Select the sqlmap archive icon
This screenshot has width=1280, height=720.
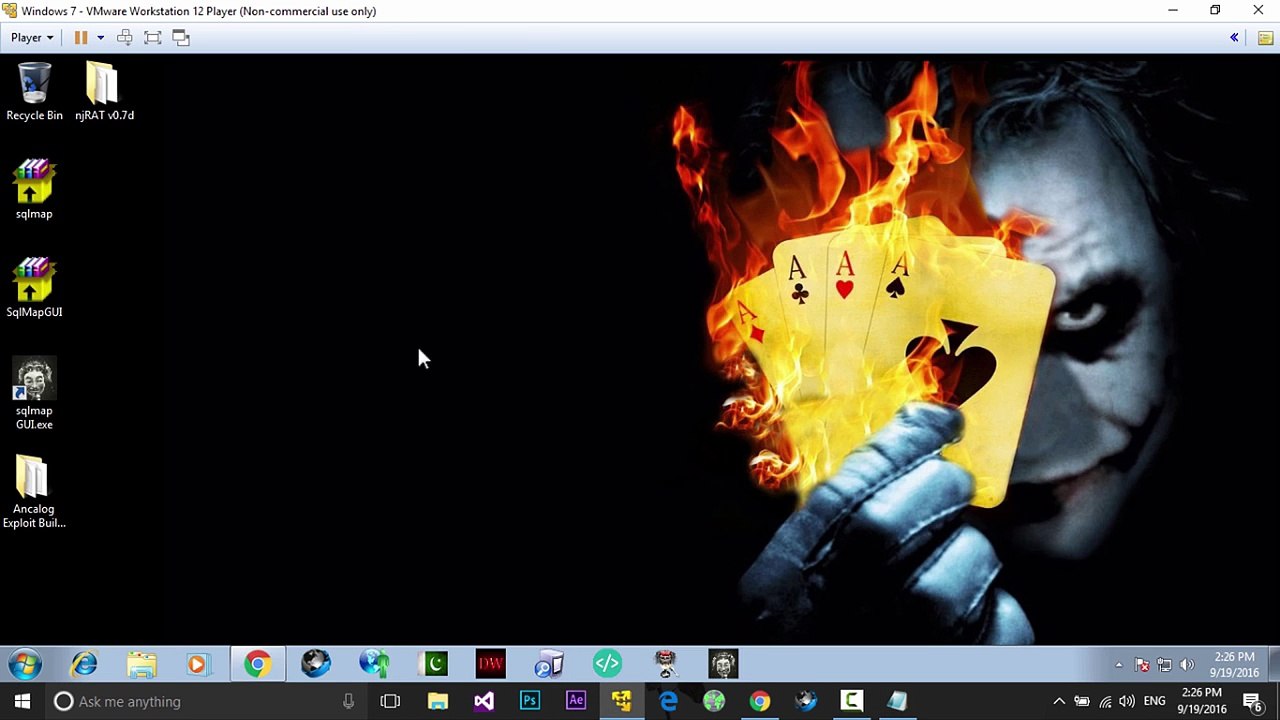point(34,189)
